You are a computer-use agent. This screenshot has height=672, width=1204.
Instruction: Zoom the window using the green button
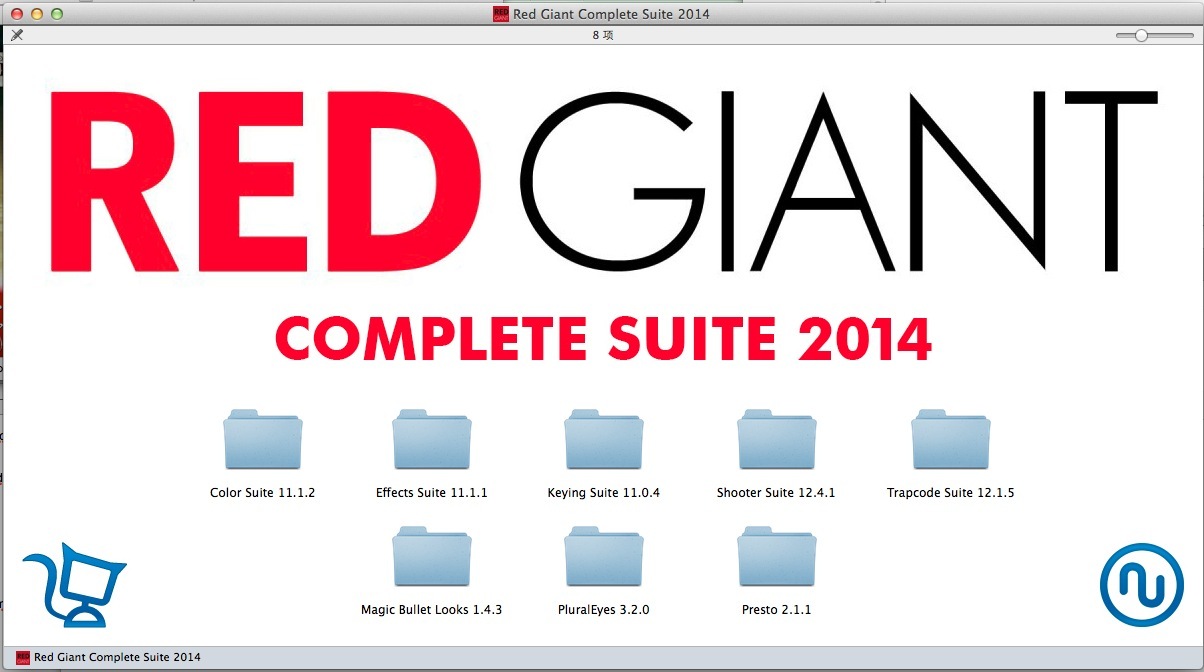point(57,14)
